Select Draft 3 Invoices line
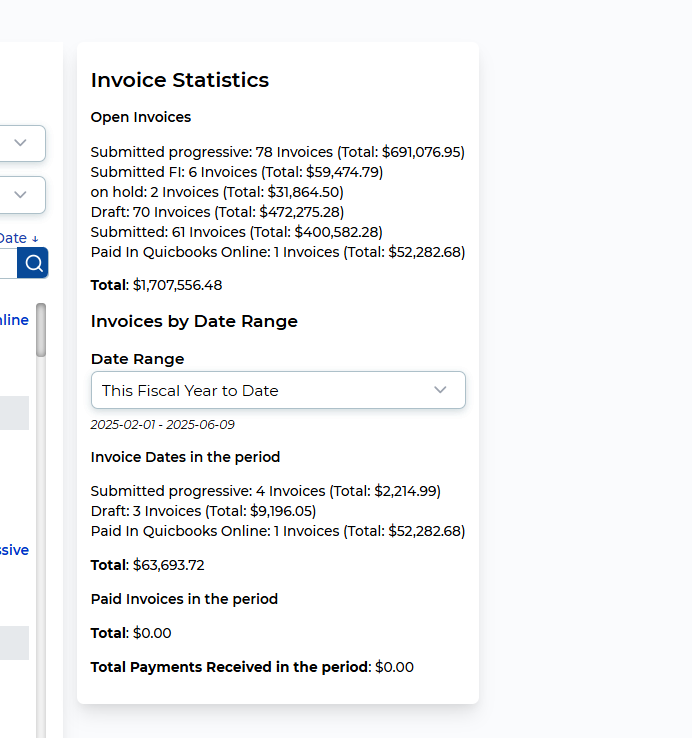The height and width of the screenshot is (738, 692). coord(203,511)
